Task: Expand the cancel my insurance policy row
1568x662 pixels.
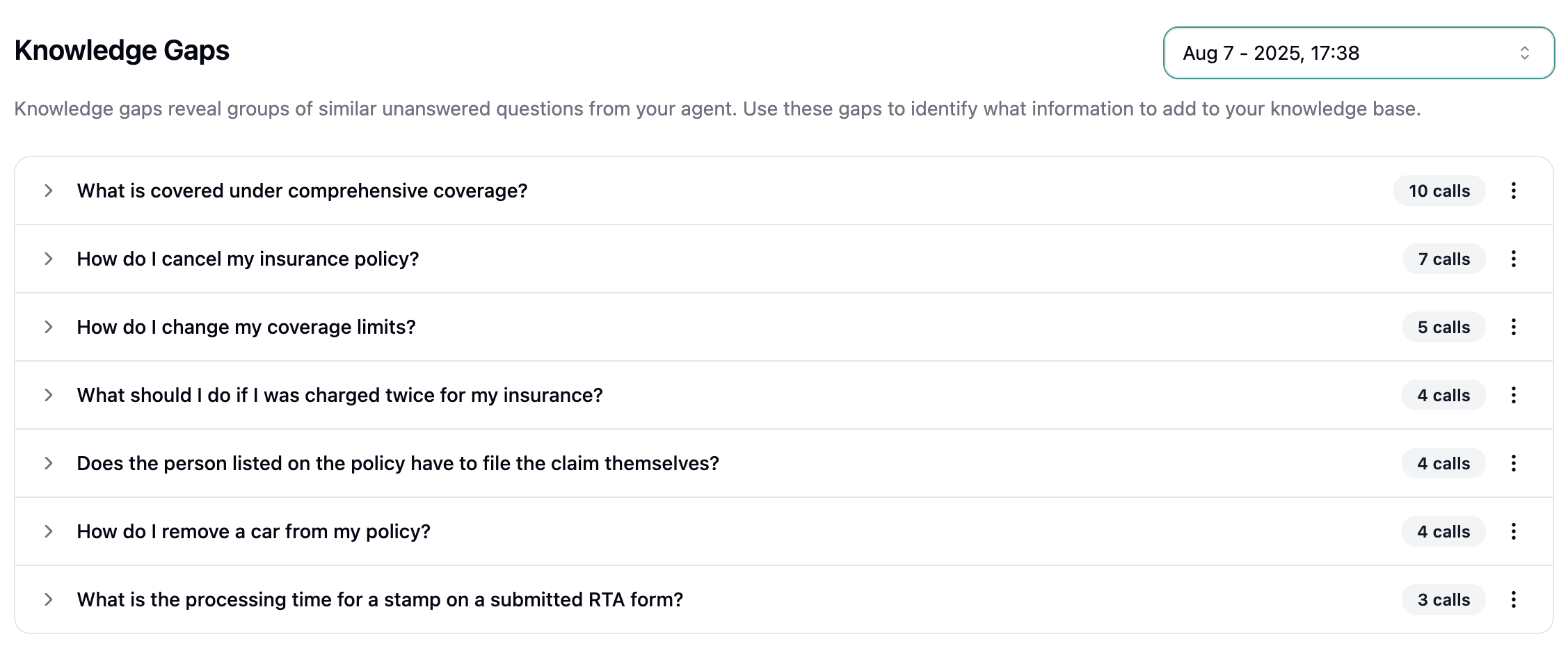Action: (x=49, y=259)
